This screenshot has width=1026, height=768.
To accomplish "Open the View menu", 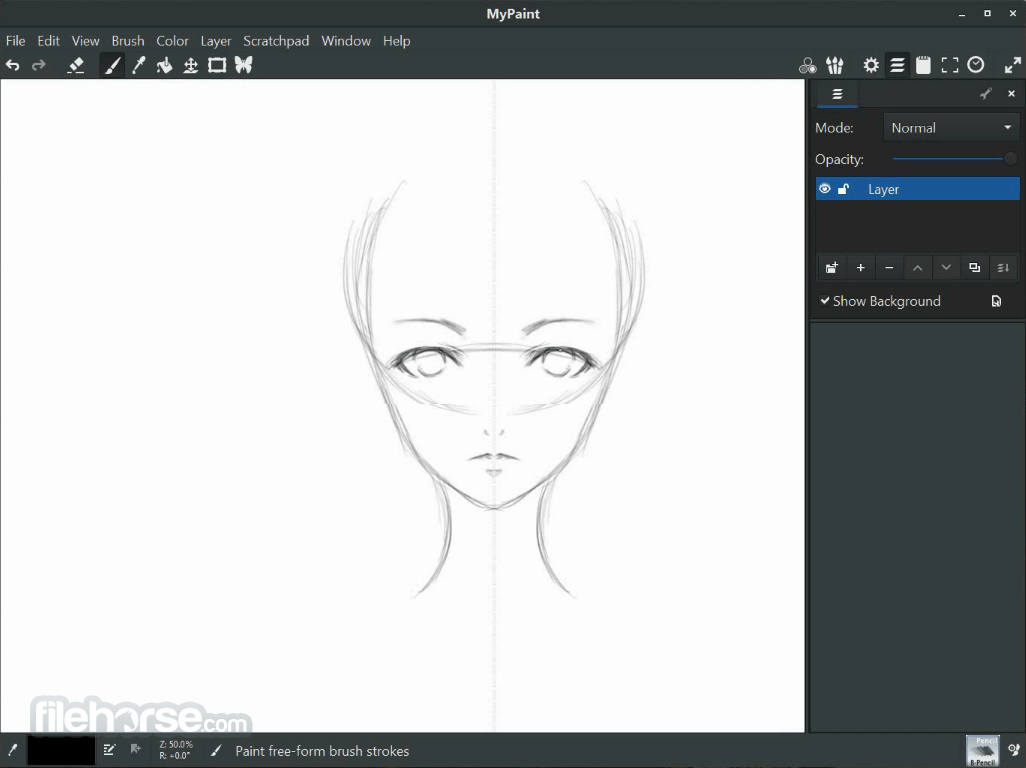I will click(x=86, y=41).
